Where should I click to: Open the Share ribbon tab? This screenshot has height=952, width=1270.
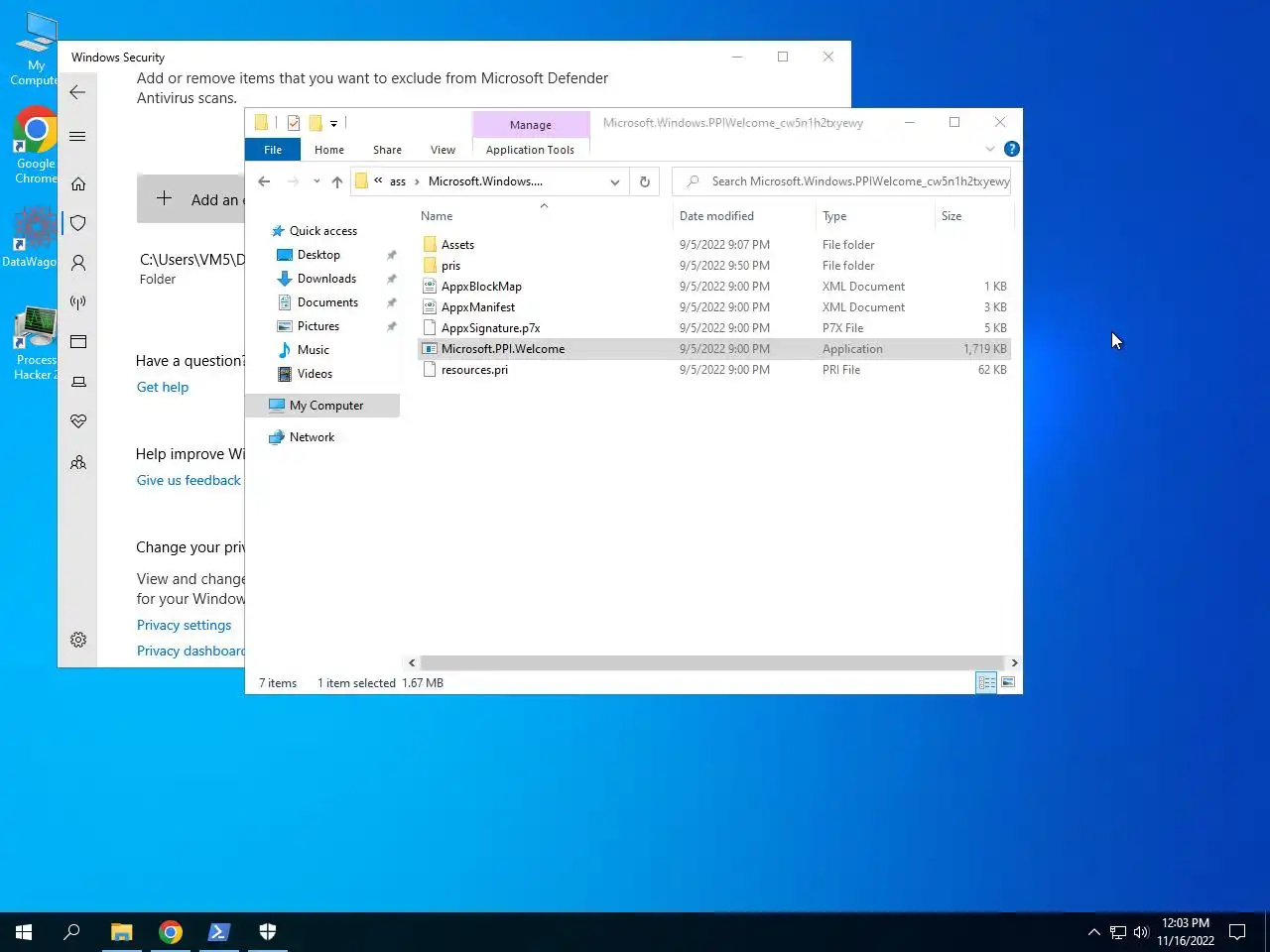(x=387, y=150)
